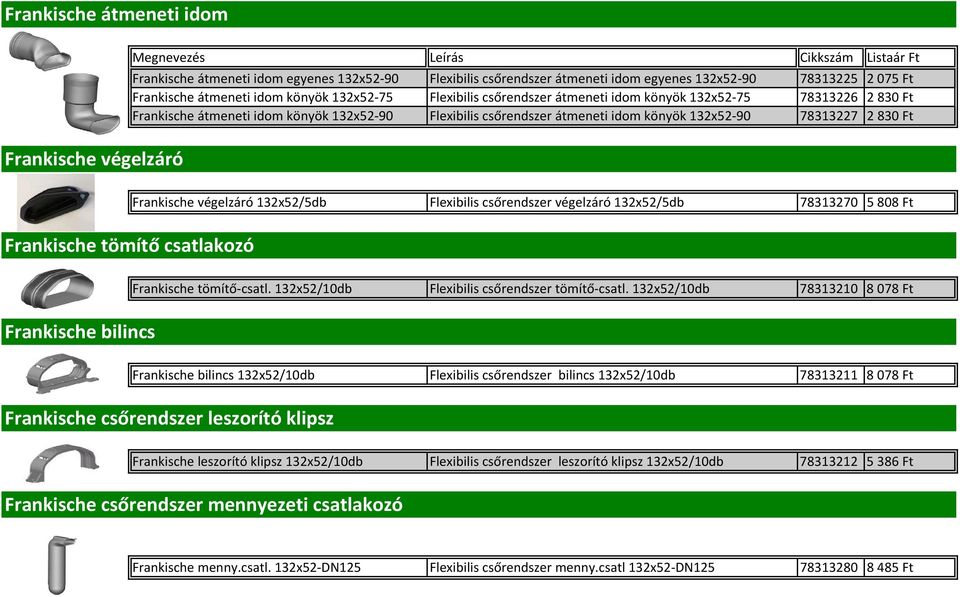The height and width of the screenshot is (597, 960).
Task: Click article number 78313212
Action: tap(830, 461)
